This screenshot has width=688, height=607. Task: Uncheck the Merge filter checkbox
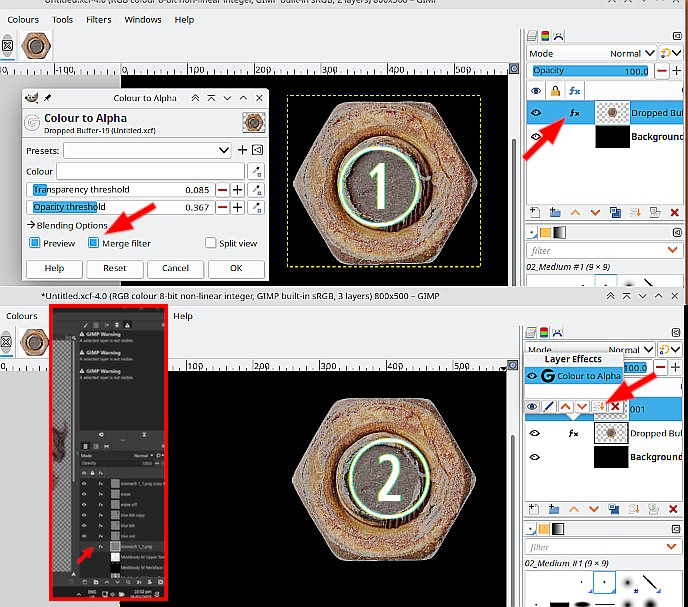click(x=94, y=243)
